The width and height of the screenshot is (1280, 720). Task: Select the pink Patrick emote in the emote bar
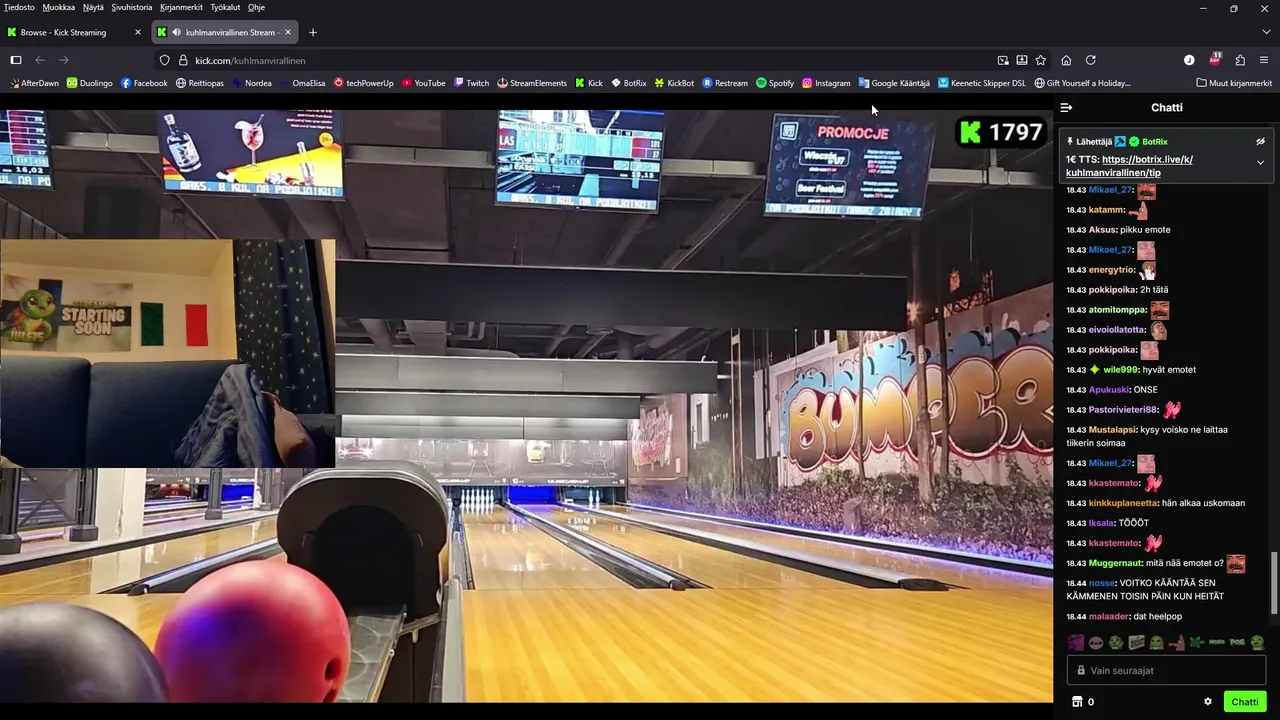coord(1176,643)
